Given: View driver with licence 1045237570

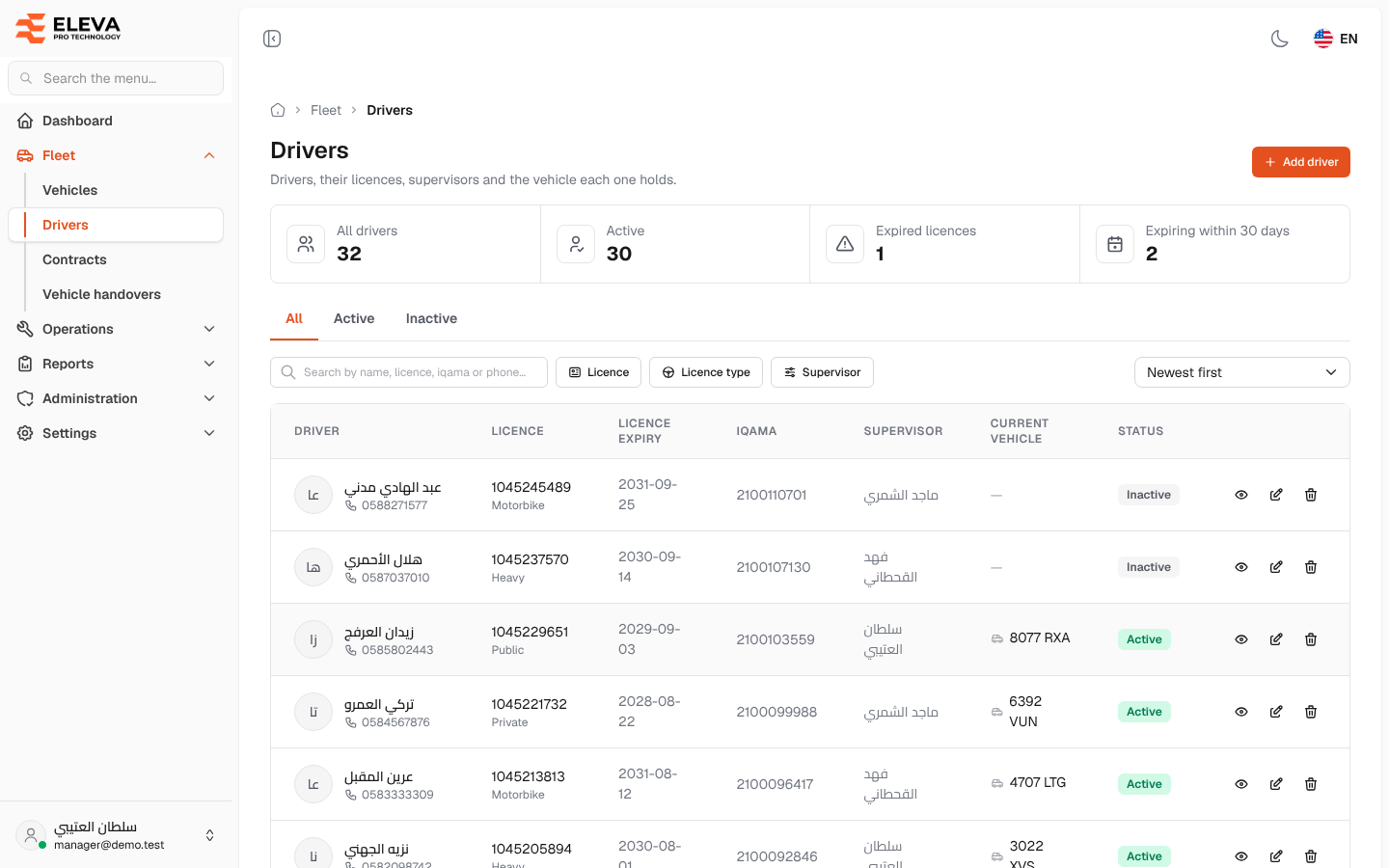Looking at the screenshot, I should pyautogui.click(x=1241, y=567).
